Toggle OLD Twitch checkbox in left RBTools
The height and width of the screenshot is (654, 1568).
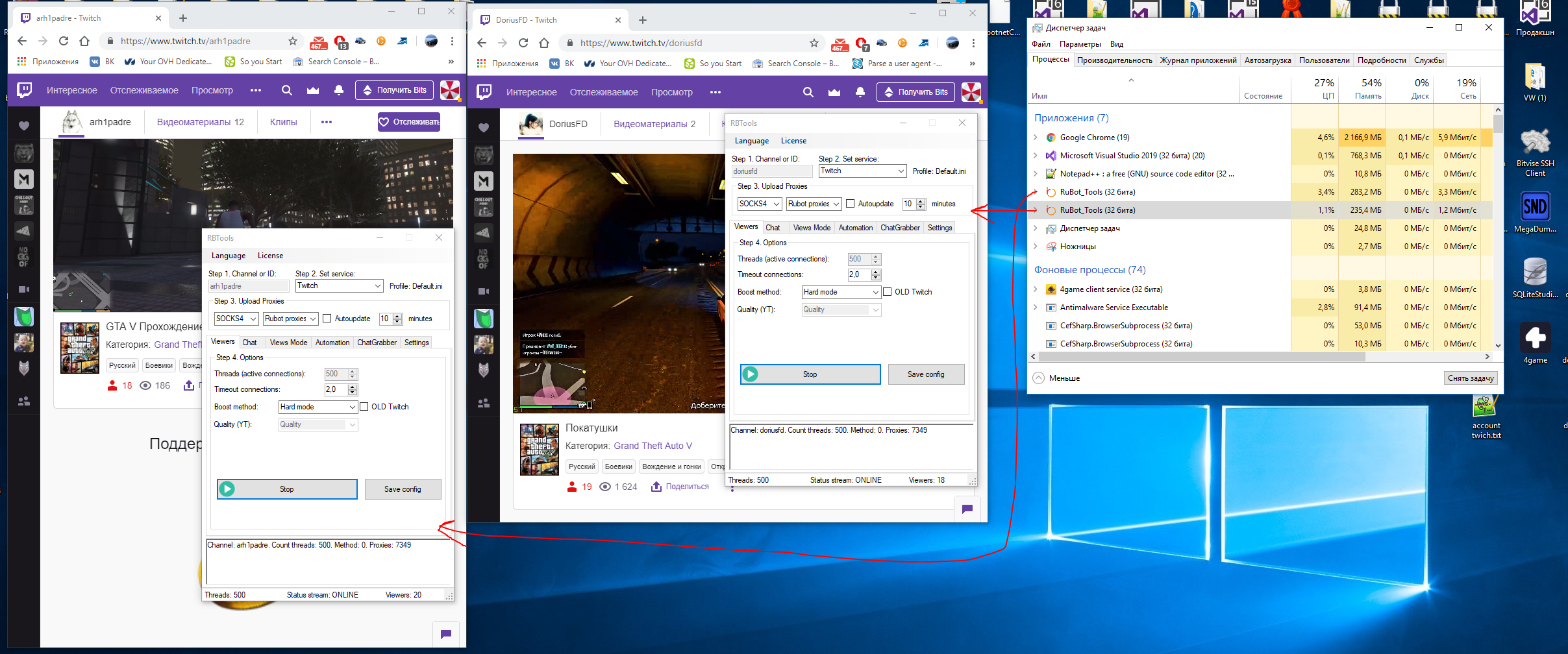pyautogui.click(x=364, y=407)
